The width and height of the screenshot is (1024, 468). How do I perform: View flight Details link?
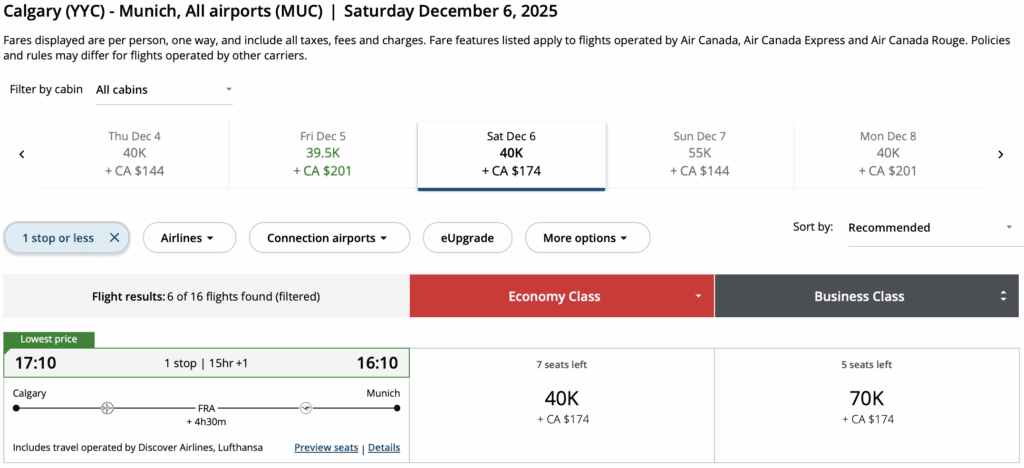click(384, 448)
